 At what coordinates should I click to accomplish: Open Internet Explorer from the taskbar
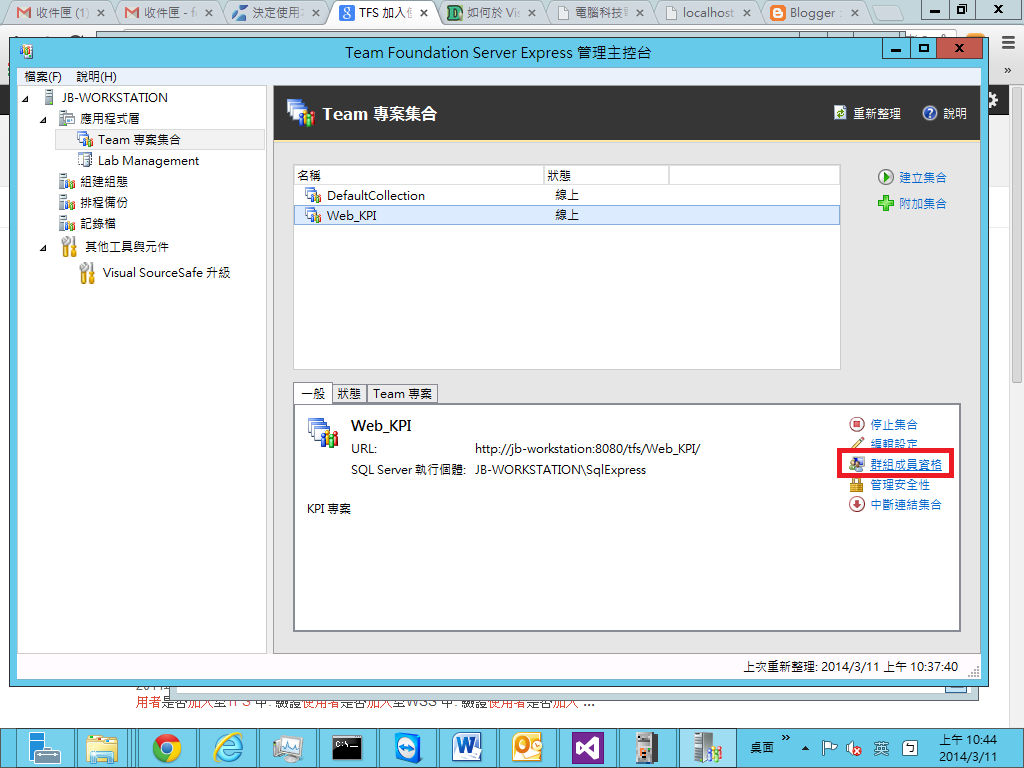point(228,747)
